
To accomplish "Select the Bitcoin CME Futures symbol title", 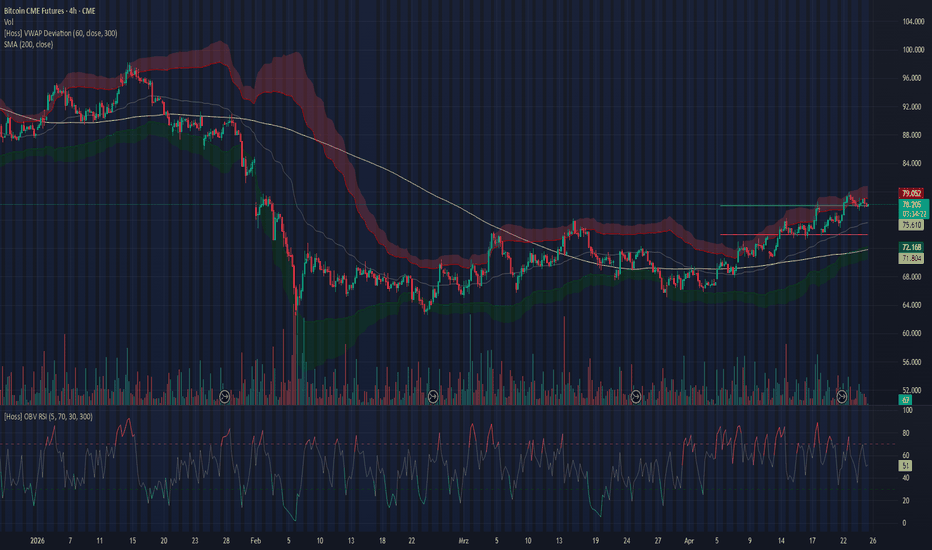I will [x=49, y=11].
